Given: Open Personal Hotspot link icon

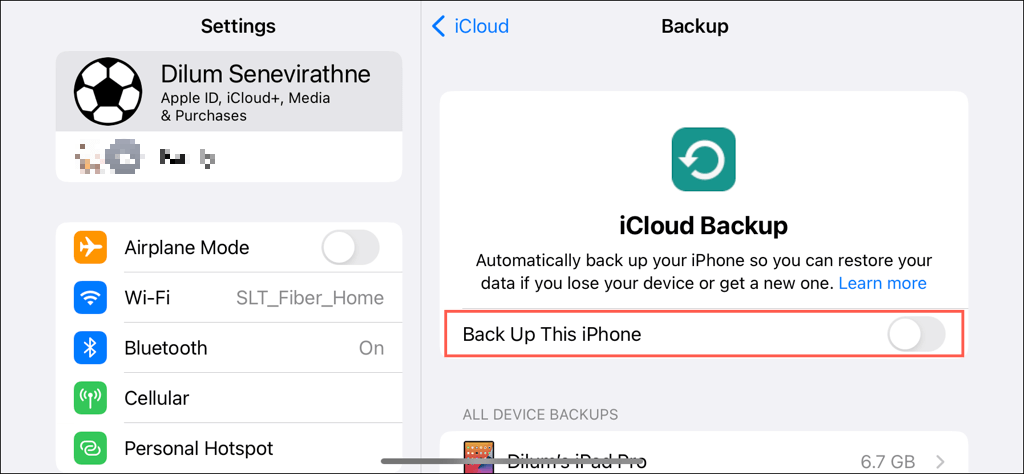Looking at the screenshot, I should (x=90, y=449).
